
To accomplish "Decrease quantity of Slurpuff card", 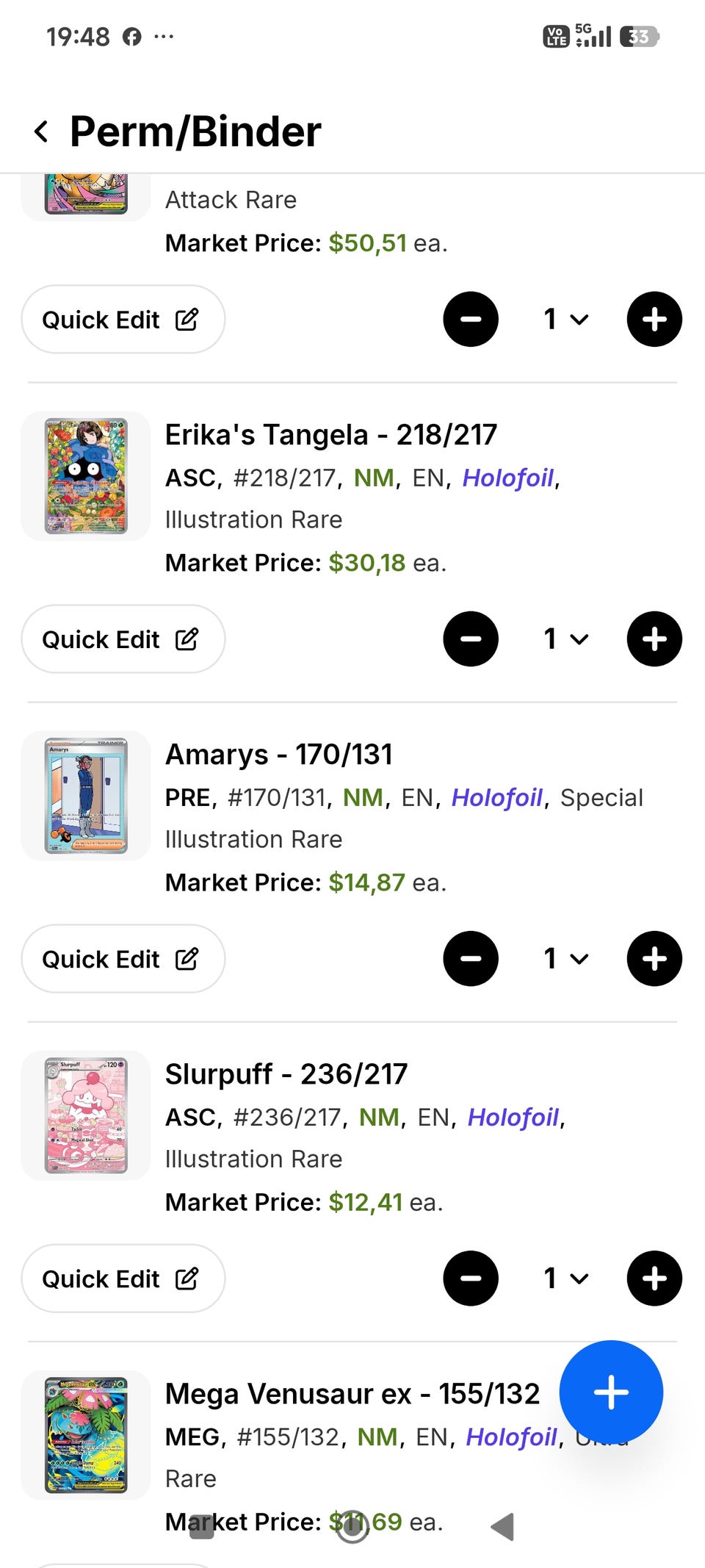I will 471,1279.
